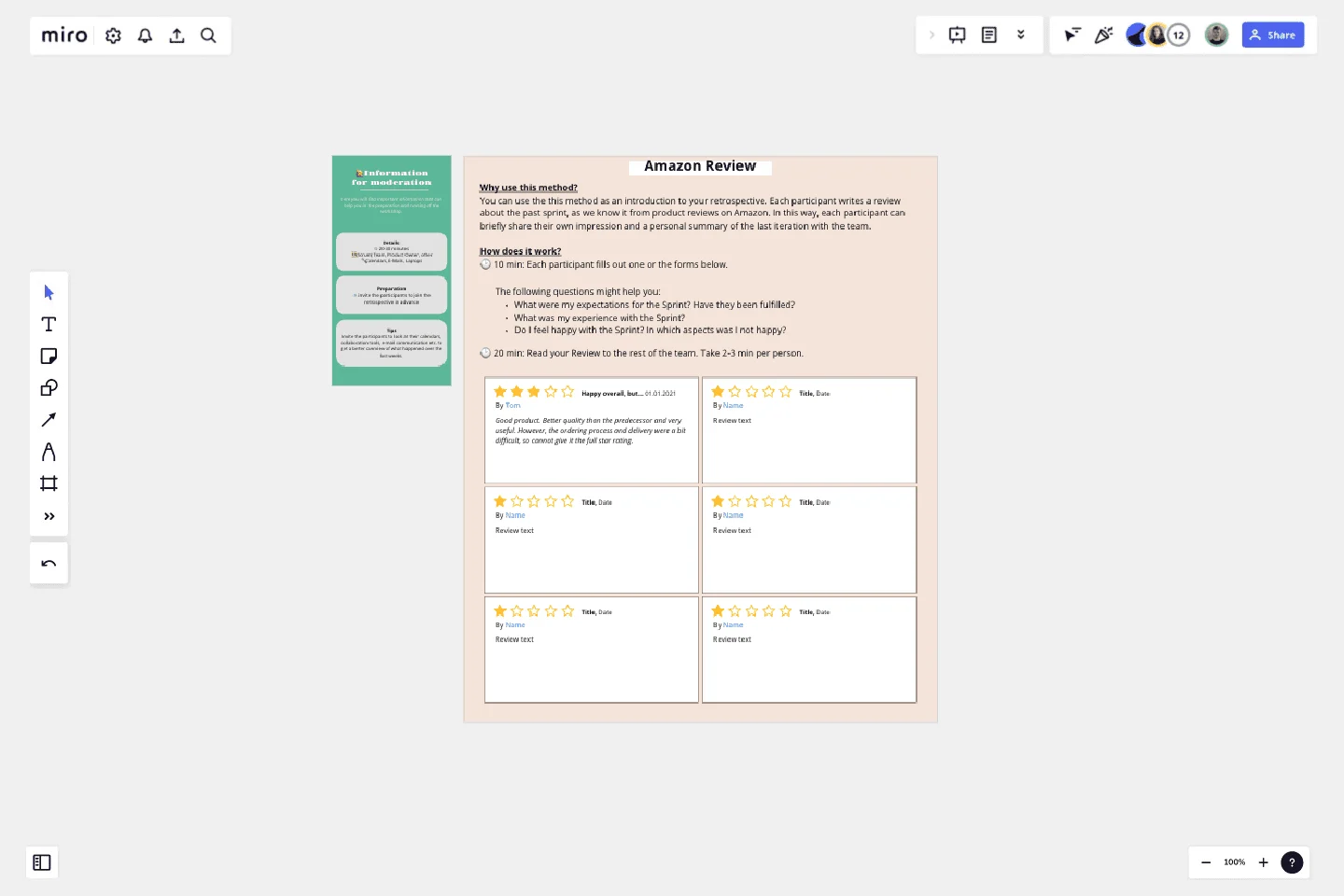Click the Undo arrow
Screen dimensions: 1344x896
click(x=49, y=564)
